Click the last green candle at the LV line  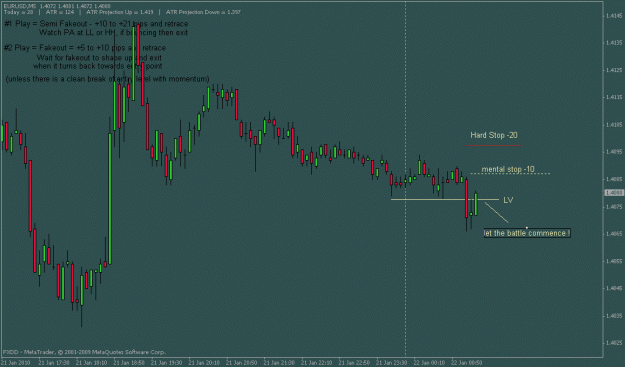click(476, 204)
